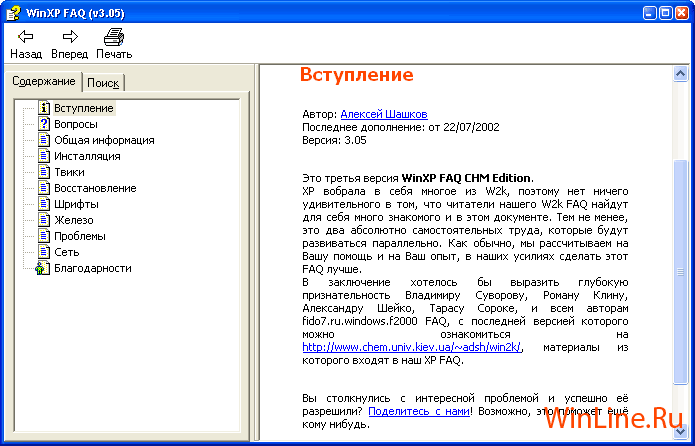Click the page icon beside Шрифты
The width and height of the screenshot is (695, 446).
(x=43, y=203)
